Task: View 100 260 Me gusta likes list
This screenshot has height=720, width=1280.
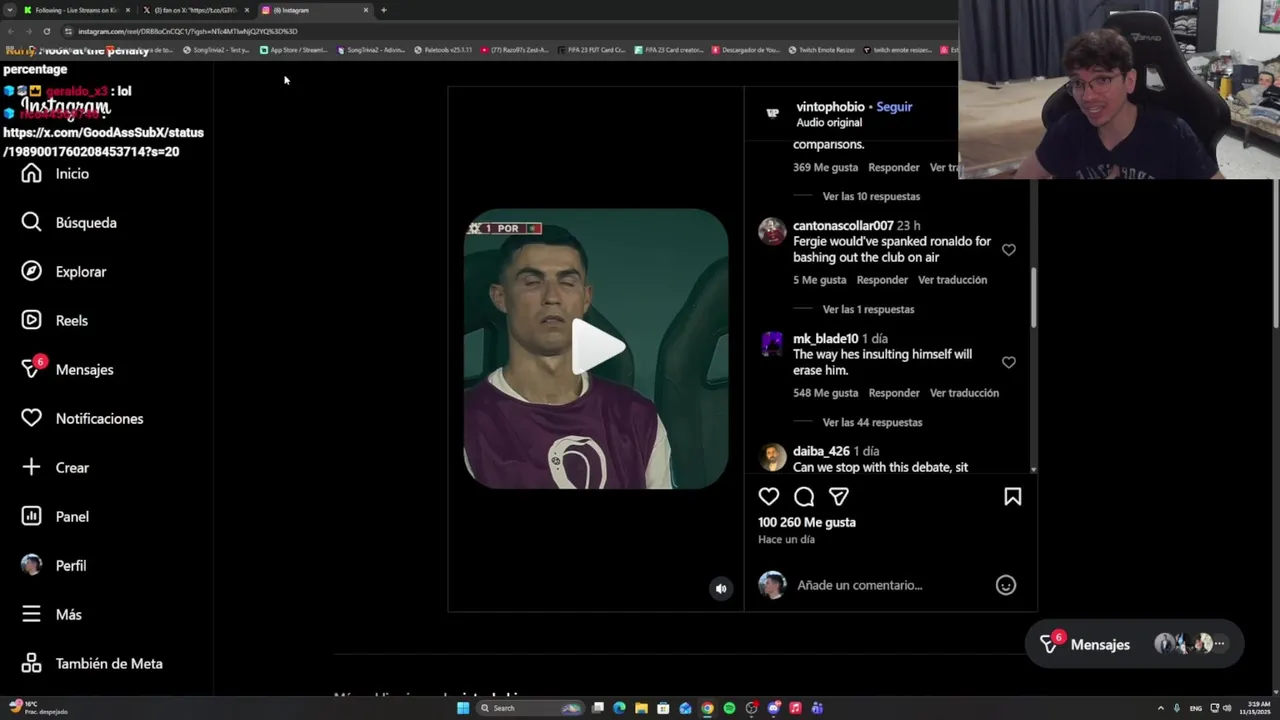Action: (807, 522)
